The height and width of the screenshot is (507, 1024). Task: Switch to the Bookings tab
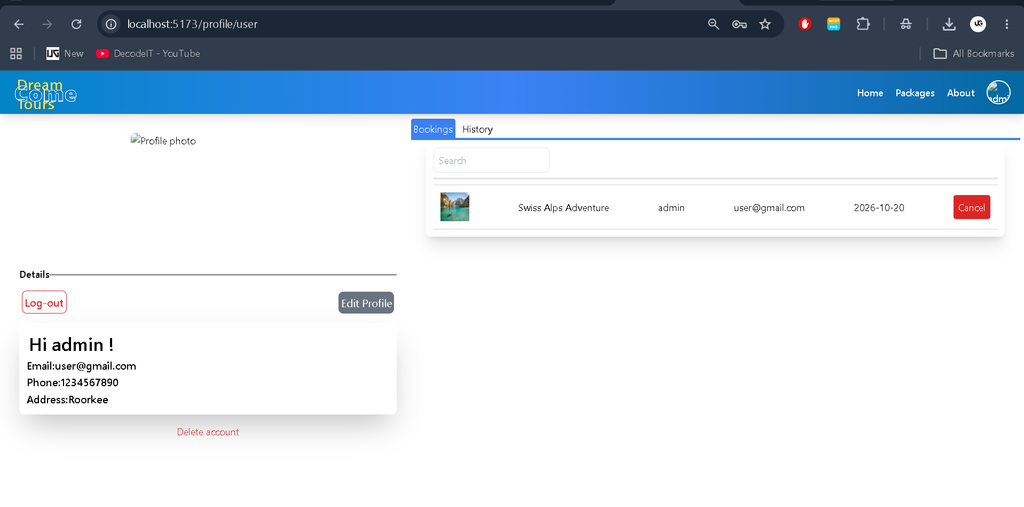(433, 129)
